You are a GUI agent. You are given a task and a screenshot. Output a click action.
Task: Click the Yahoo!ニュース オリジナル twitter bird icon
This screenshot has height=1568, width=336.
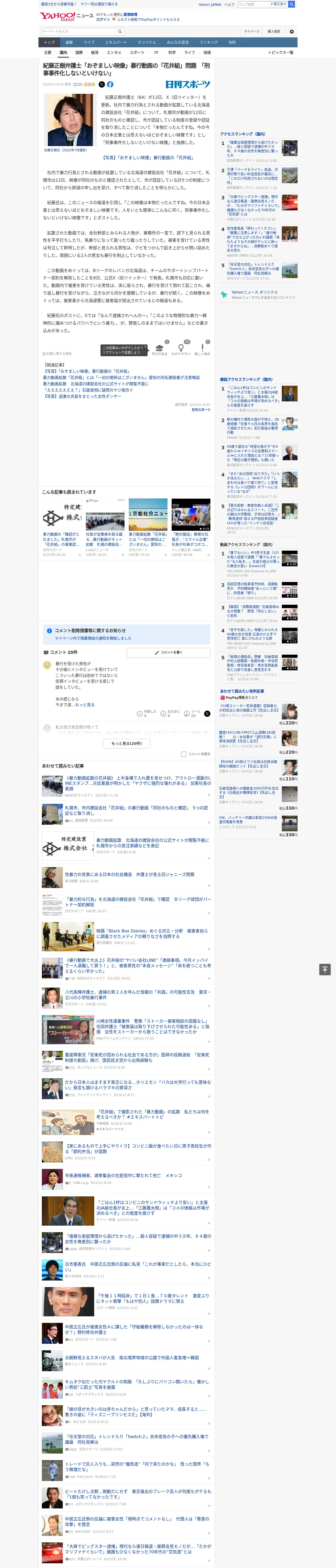[x=224, y=295]
